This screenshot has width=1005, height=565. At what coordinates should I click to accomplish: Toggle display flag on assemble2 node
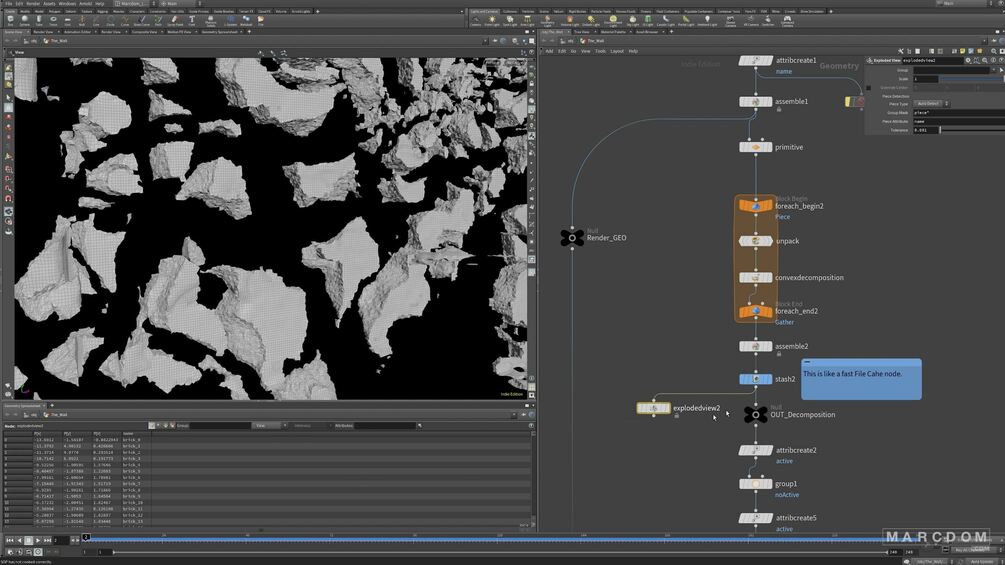[x=769, y=346]
